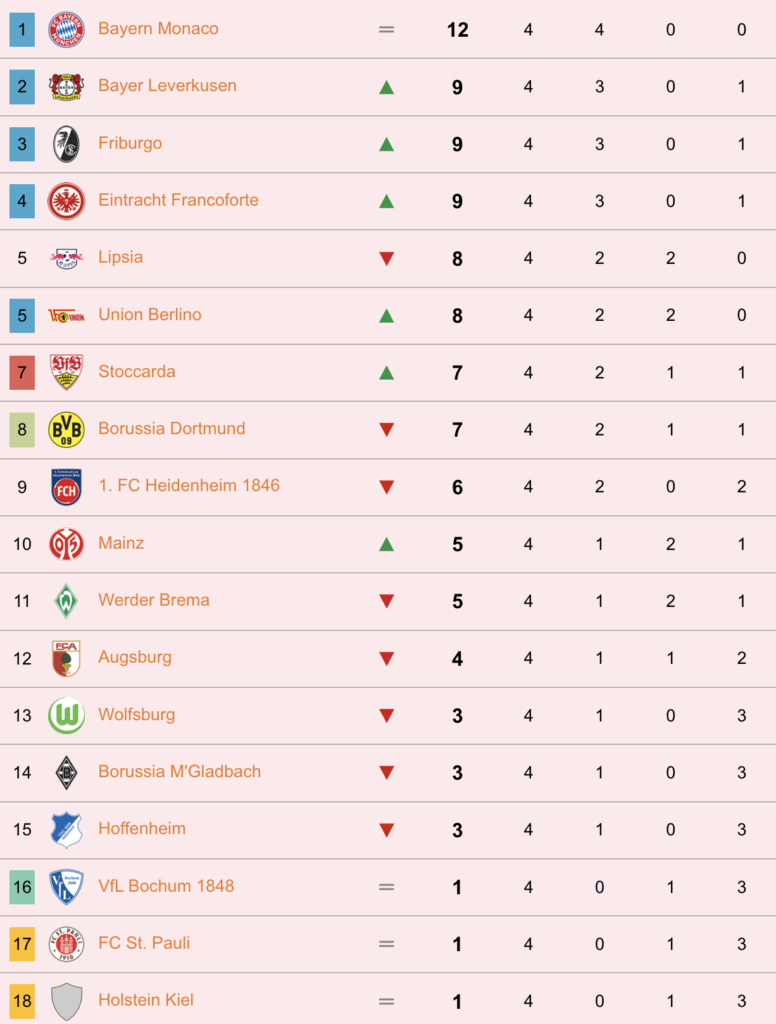Image resolution: width=776 pixels, height=1024 pixels.
Task: Click the FC St. Pauli crest
Action: click(66, 944)
